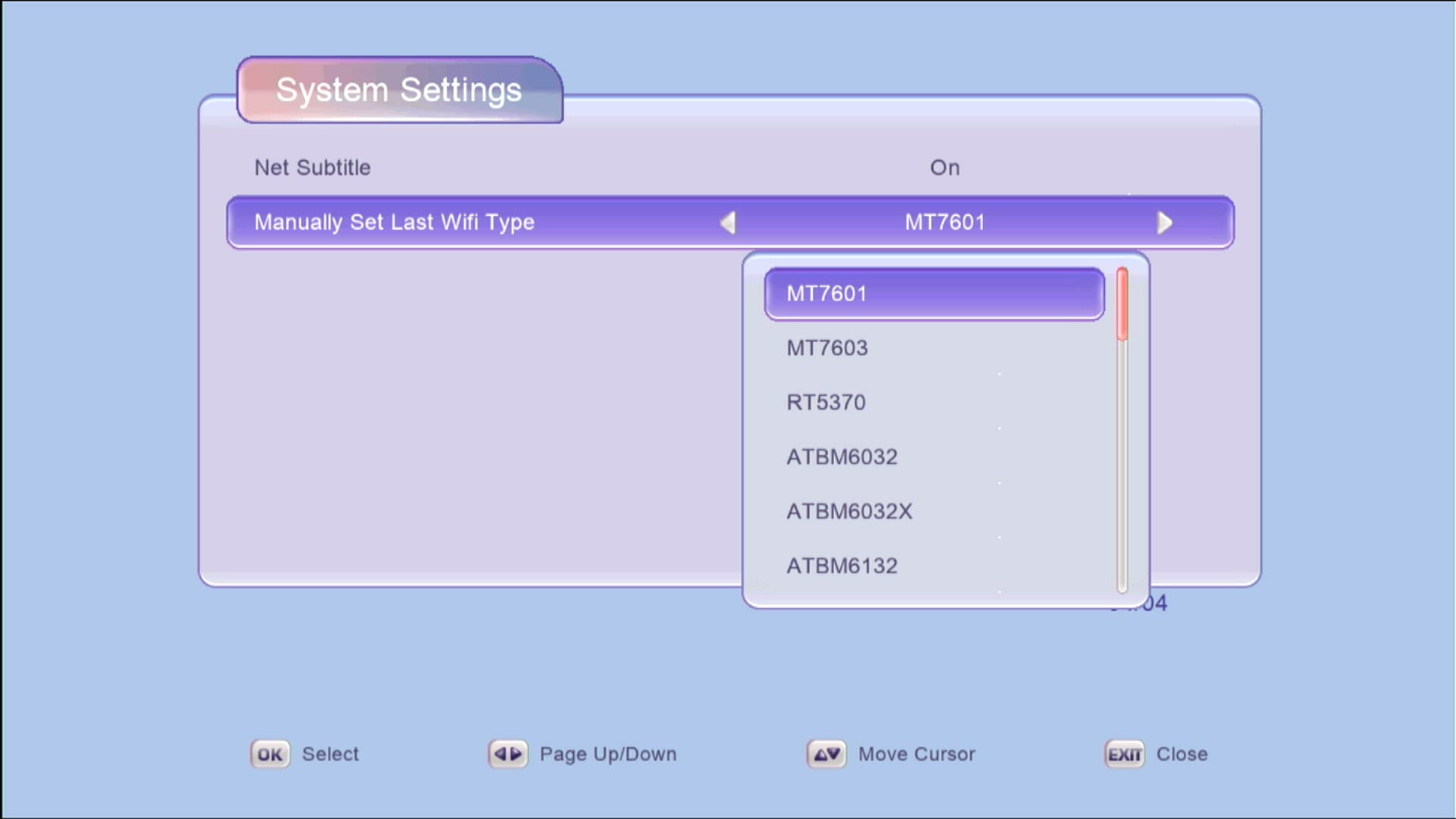Viewport: 1456px width, 819px height.
Task: Click the up/down arrows key icon
Action: pos(826,754)
